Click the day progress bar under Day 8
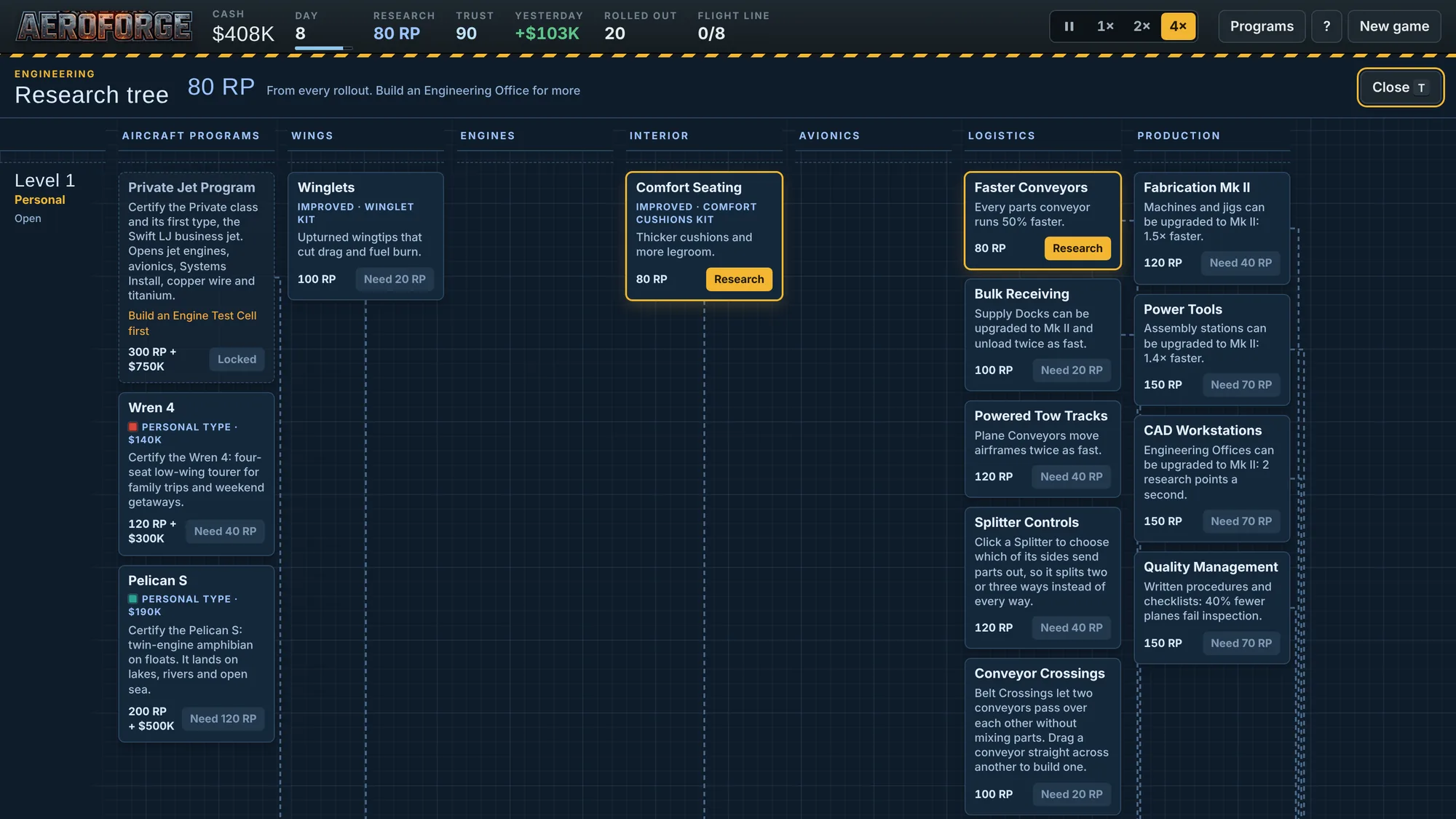The image size is (1456, 819). 323,49
